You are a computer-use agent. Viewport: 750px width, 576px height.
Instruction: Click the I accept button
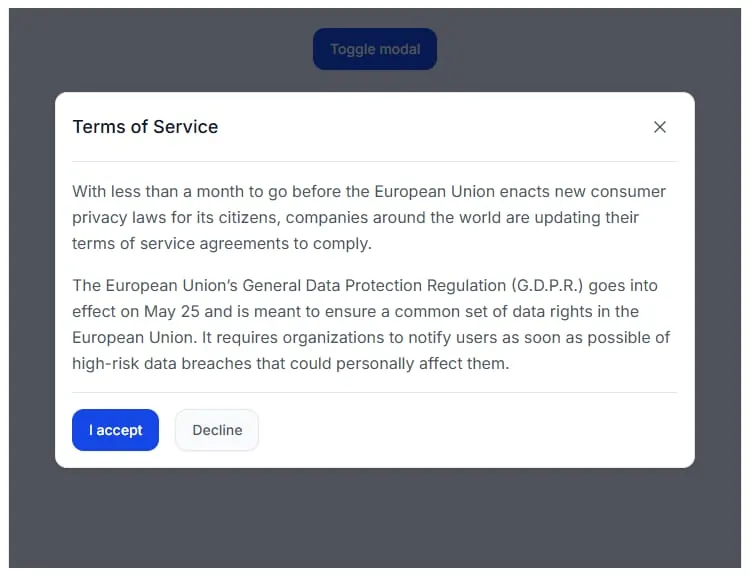[115, 430]
